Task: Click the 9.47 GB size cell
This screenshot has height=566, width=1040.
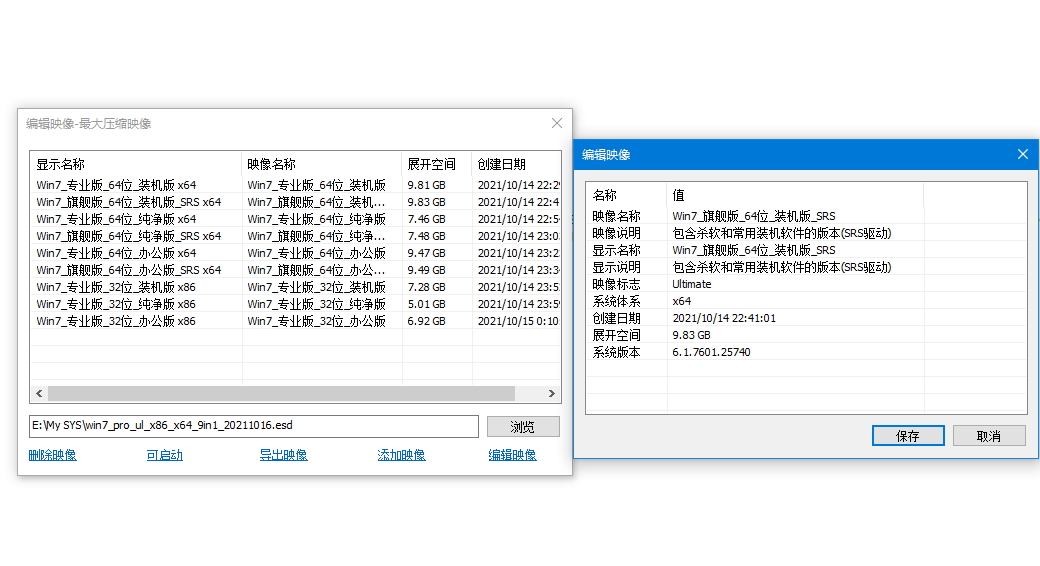Action: (426, 253)
